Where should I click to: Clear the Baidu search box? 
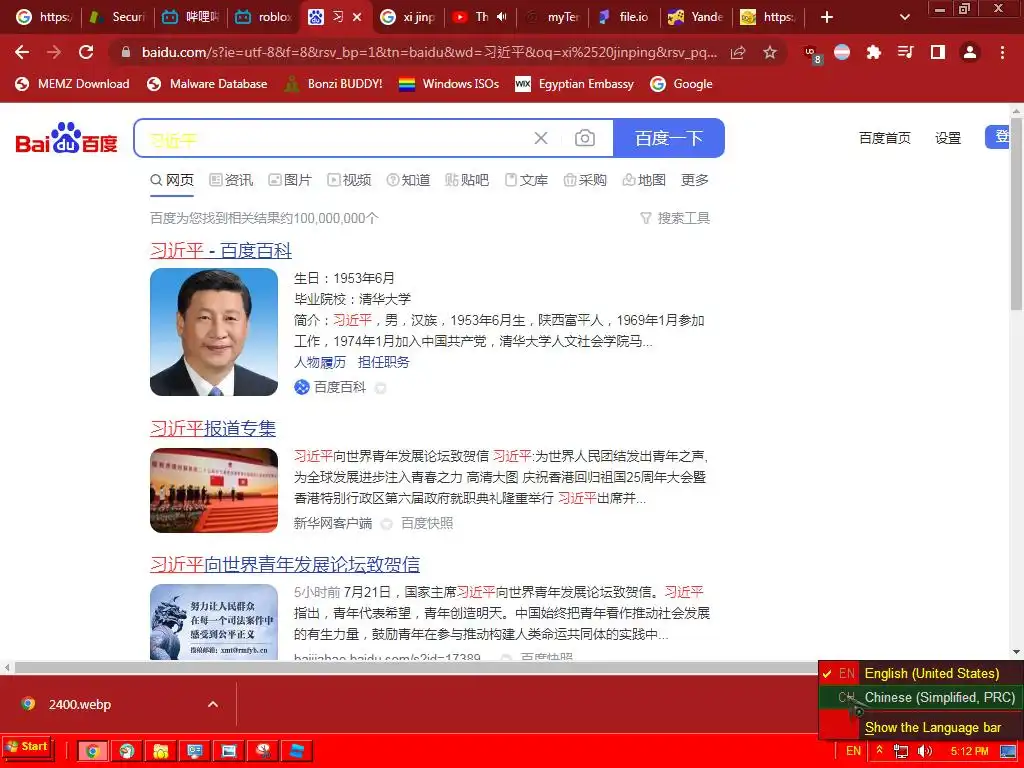[x=541, y=138]
